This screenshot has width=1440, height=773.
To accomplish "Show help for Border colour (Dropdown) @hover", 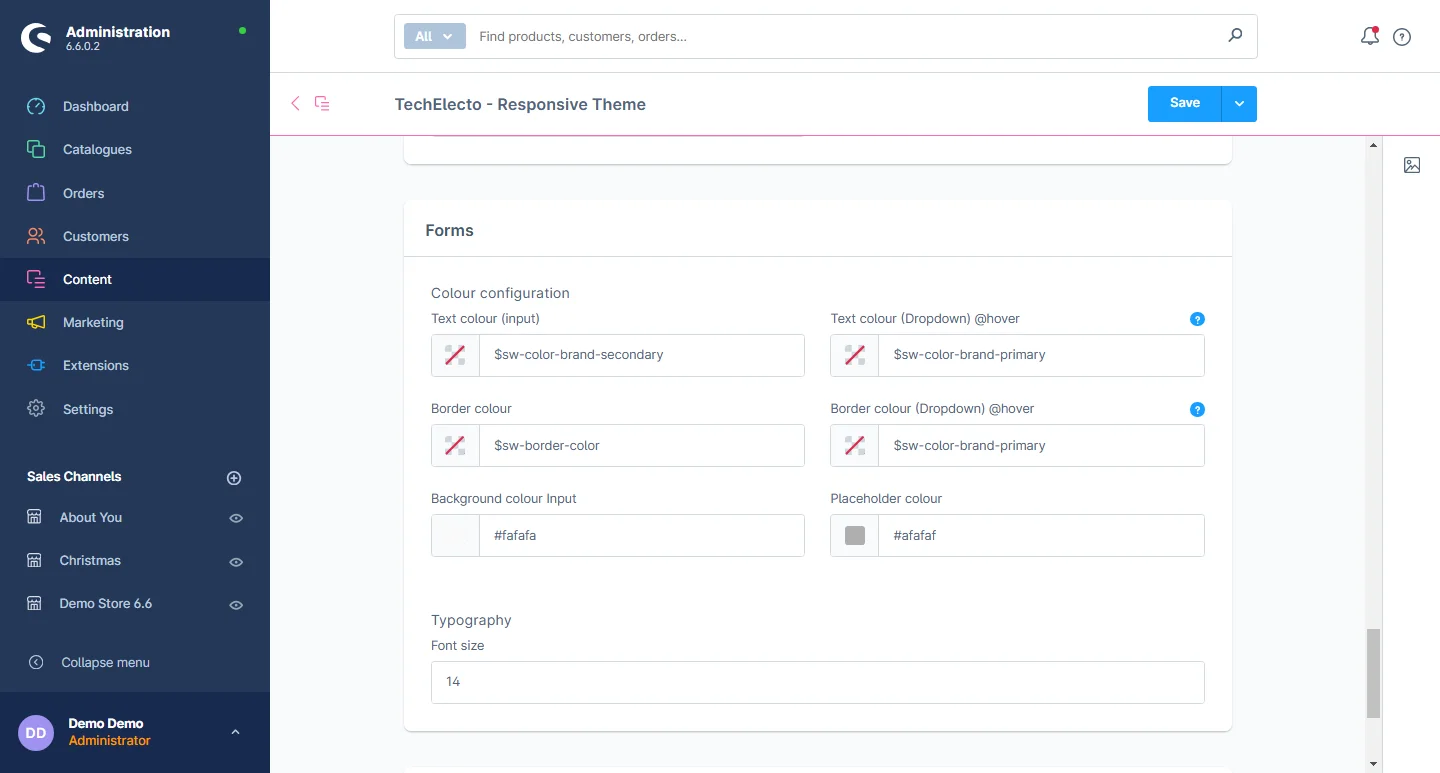I will 1197,409.
